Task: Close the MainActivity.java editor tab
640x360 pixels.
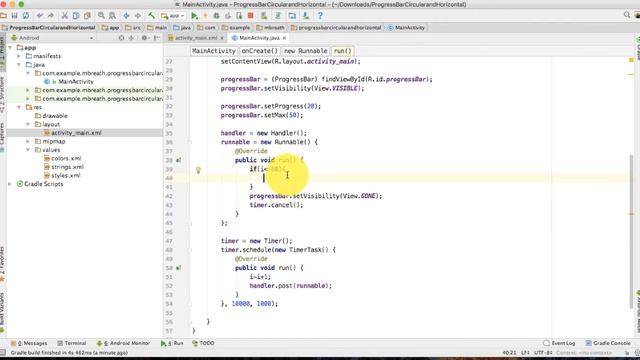Action: pos(284,38)
